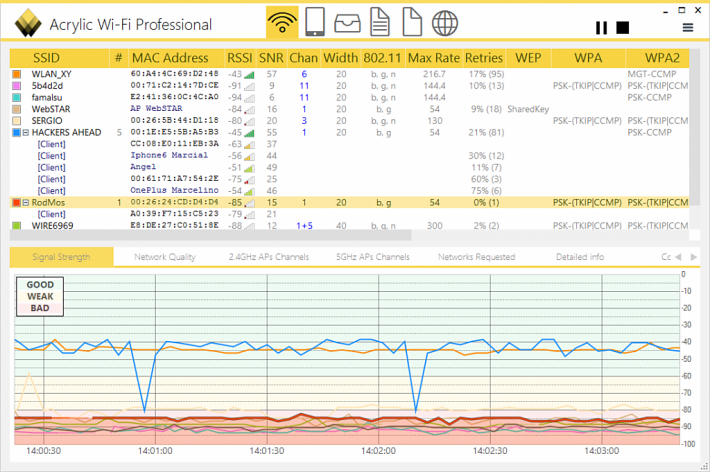Select the WIRE6969 network row
This screenshot has height=472, width=710.
[x=349, y=226]
